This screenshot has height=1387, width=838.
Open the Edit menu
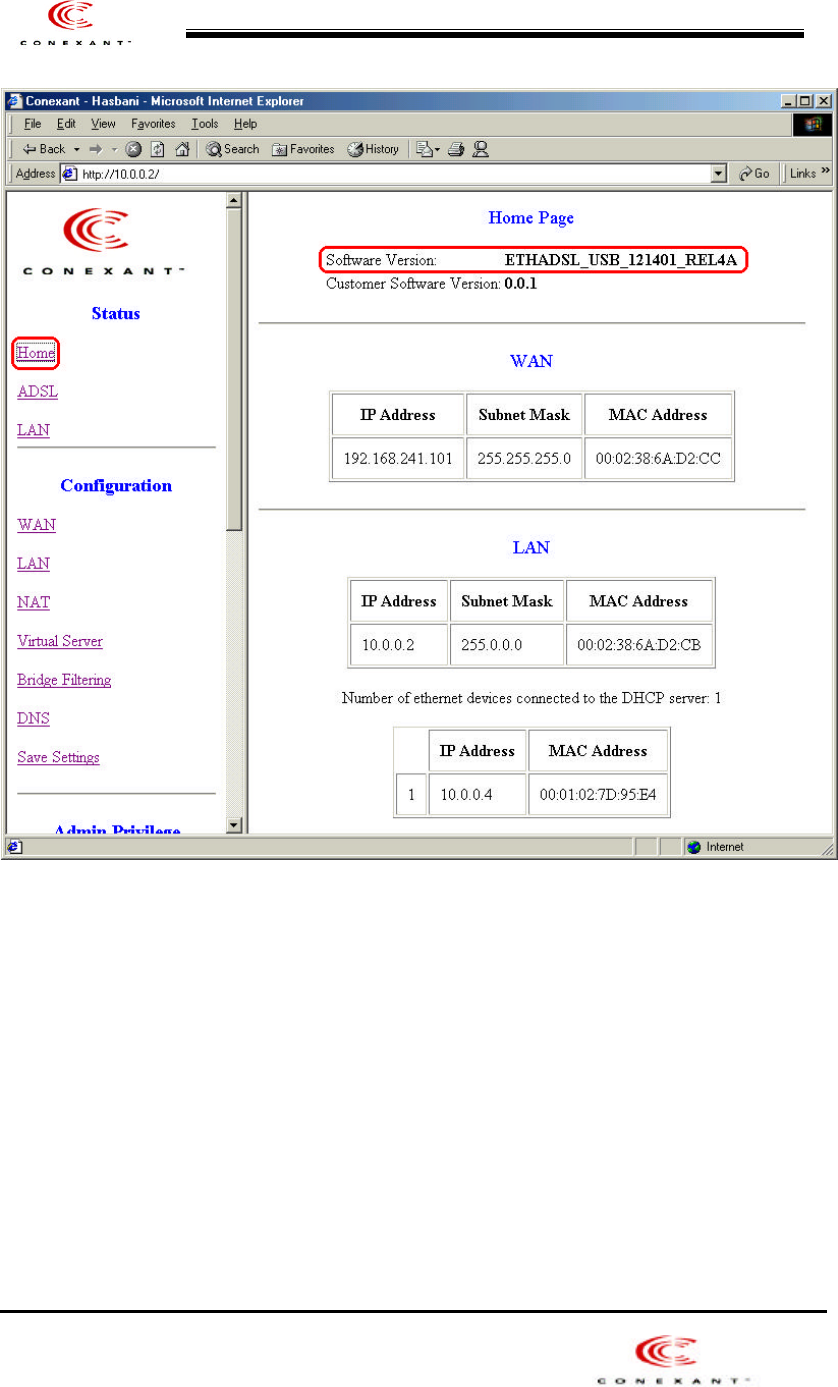pos(66,124)
